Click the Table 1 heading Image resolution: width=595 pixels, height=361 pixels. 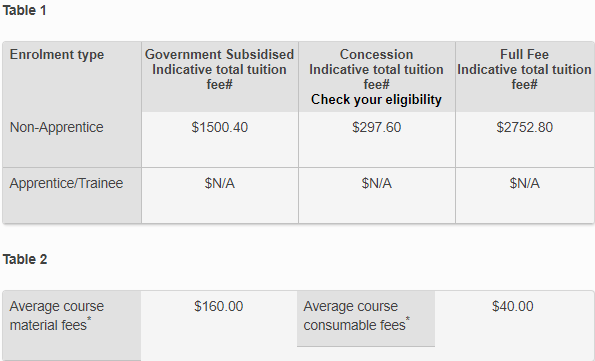pyautogui.click(x=24, y=11)
